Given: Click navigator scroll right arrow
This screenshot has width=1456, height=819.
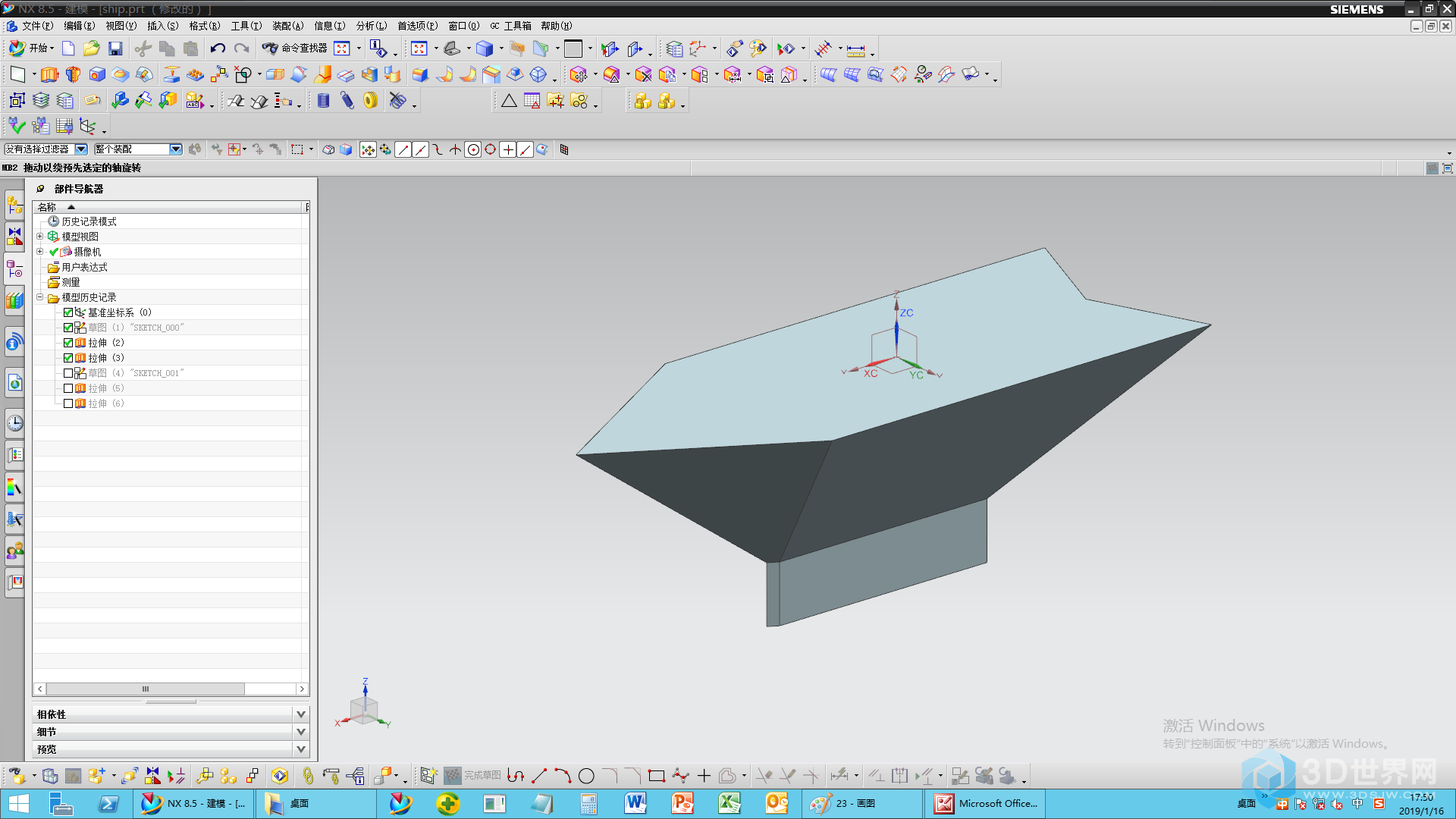Looking at the screenshot, I should (302, 689).
